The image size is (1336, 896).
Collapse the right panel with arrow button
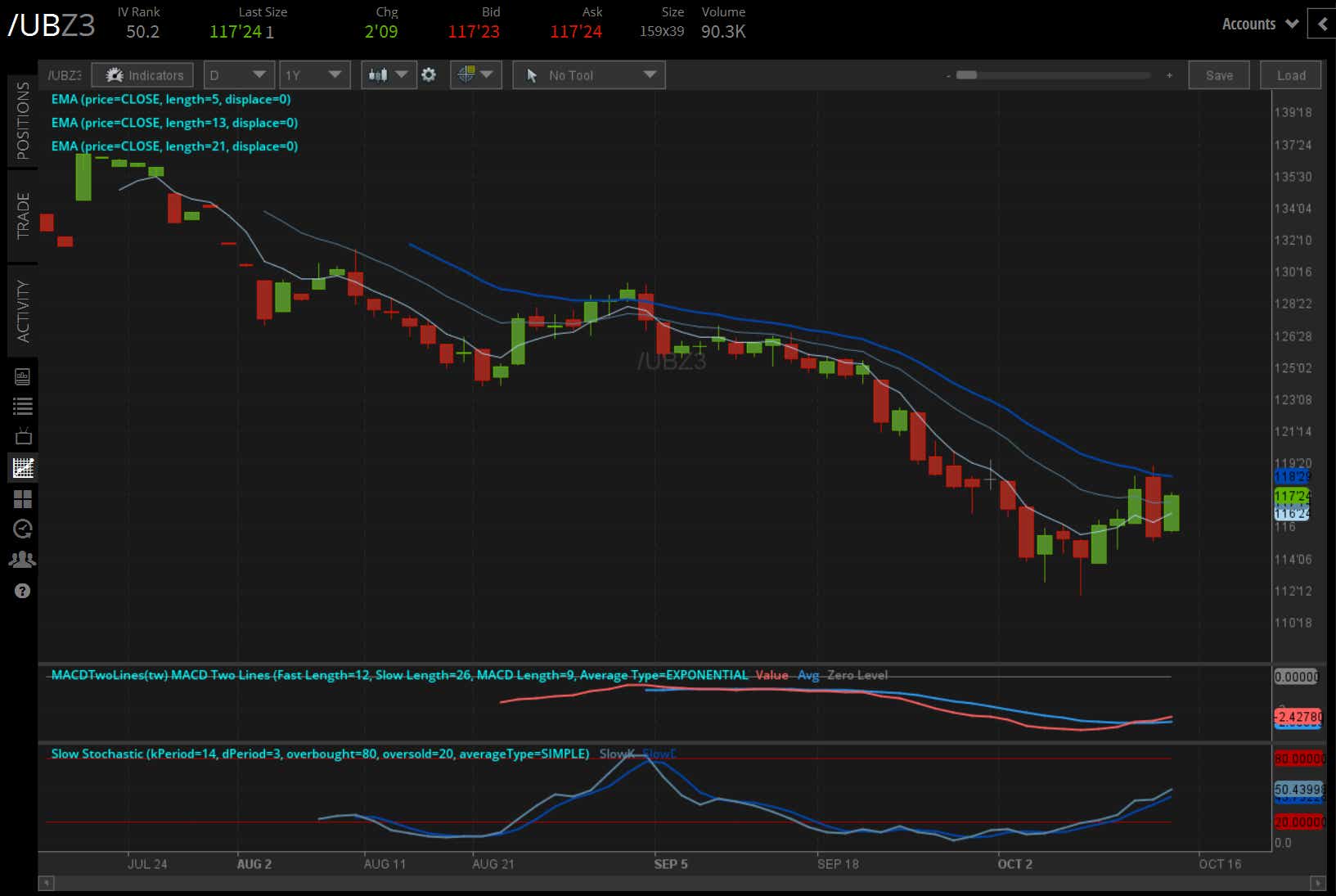coord(1322,24)
